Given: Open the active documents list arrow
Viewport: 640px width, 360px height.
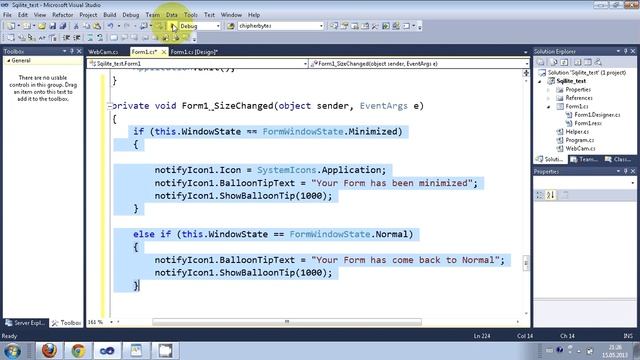Looking at the screenshot, I should point(525,52).
